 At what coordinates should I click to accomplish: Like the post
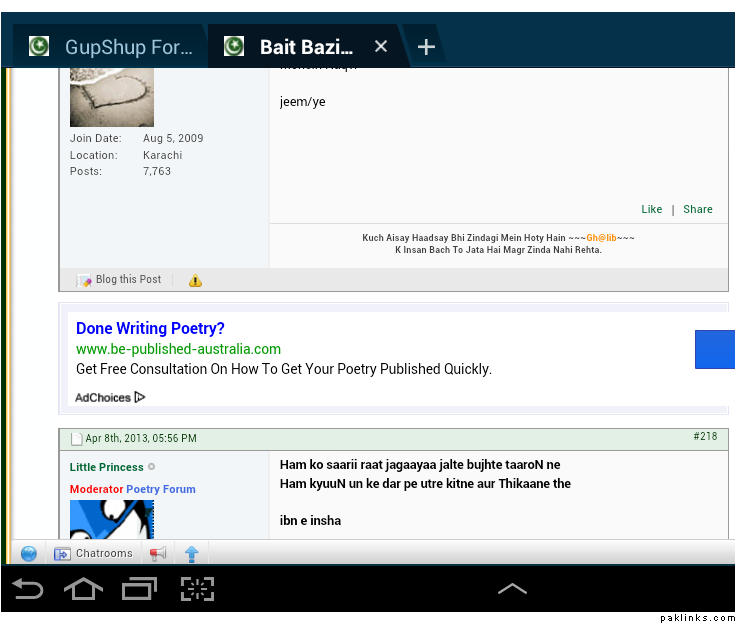pyautogui.click(x=651, y=209)
